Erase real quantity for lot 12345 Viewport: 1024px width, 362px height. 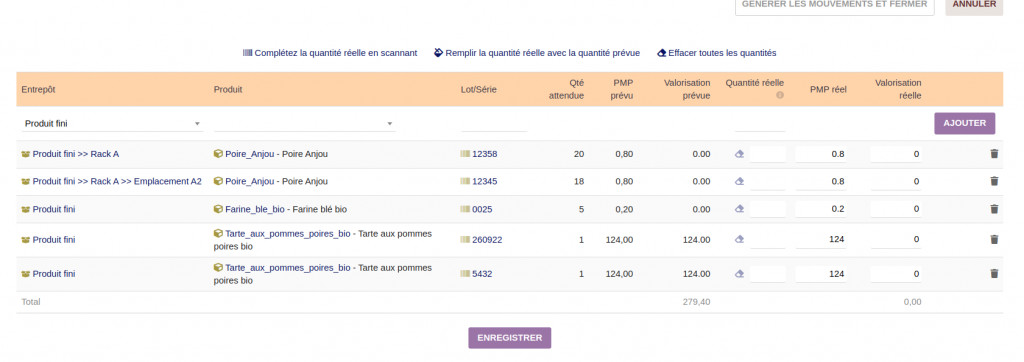pos(739,182)
